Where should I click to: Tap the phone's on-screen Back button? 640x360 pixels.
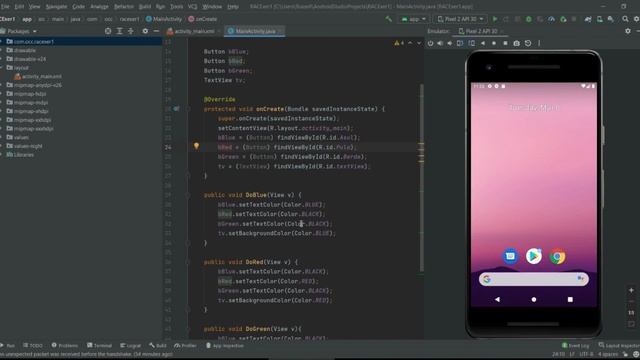(497, 299)
